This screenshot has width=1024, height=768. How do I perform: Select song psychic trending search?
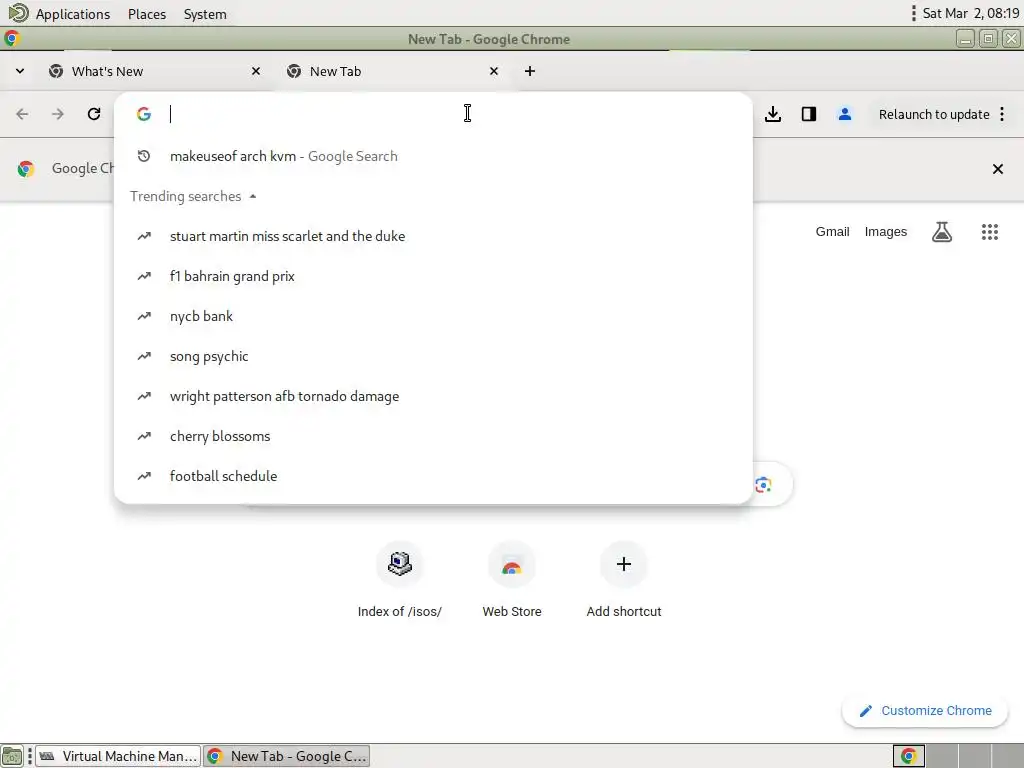click(433, 356)
